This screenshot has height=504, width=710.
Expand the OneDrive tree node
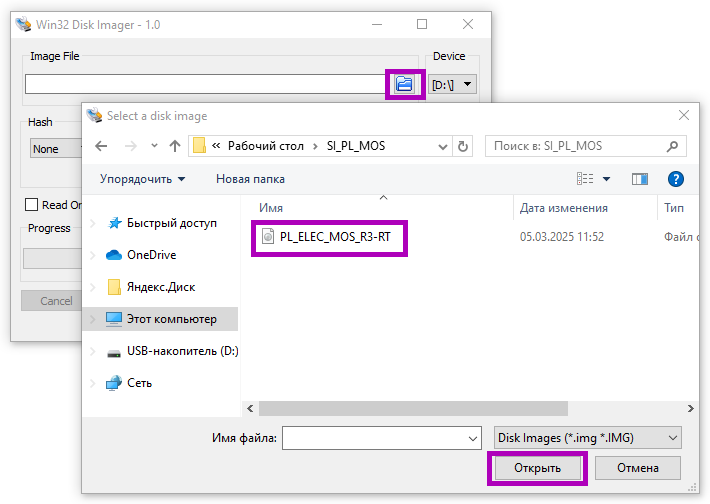93,255
